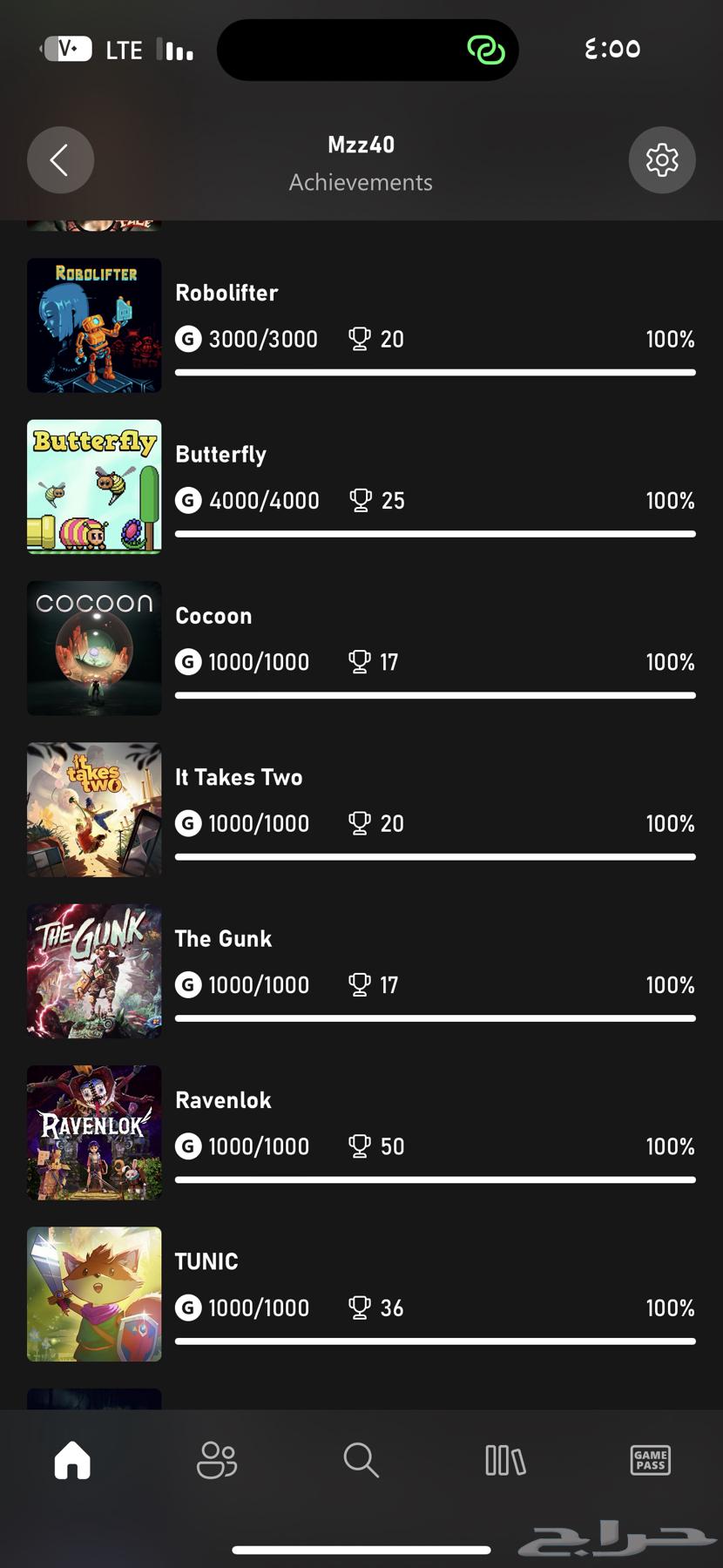This screenshot has height=1568, width=723.
Task: Open the Friends tab icon
Action: coord(217,1460)
